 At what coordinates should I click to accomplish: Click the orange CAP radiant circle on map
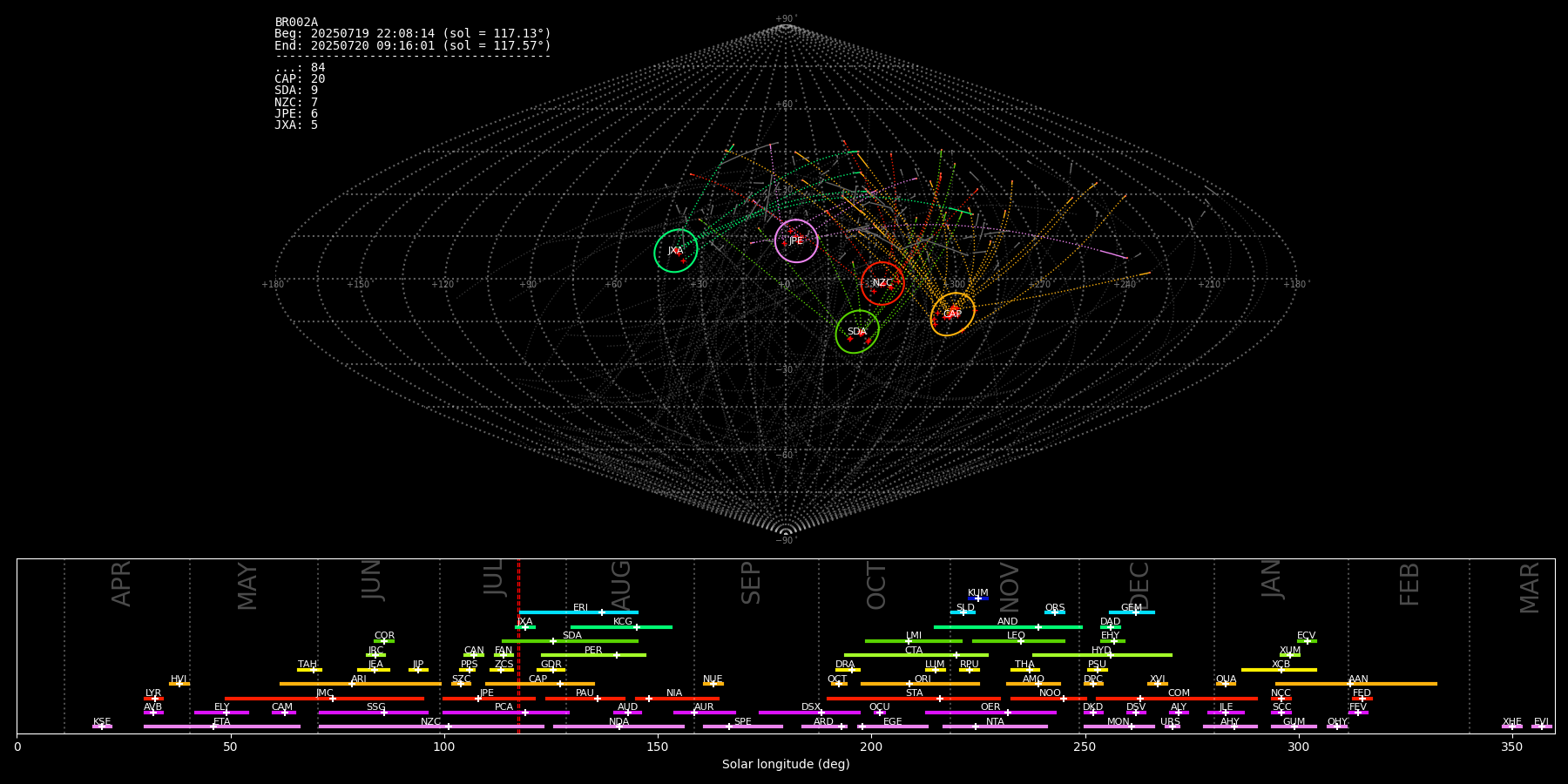coord(952,314)
